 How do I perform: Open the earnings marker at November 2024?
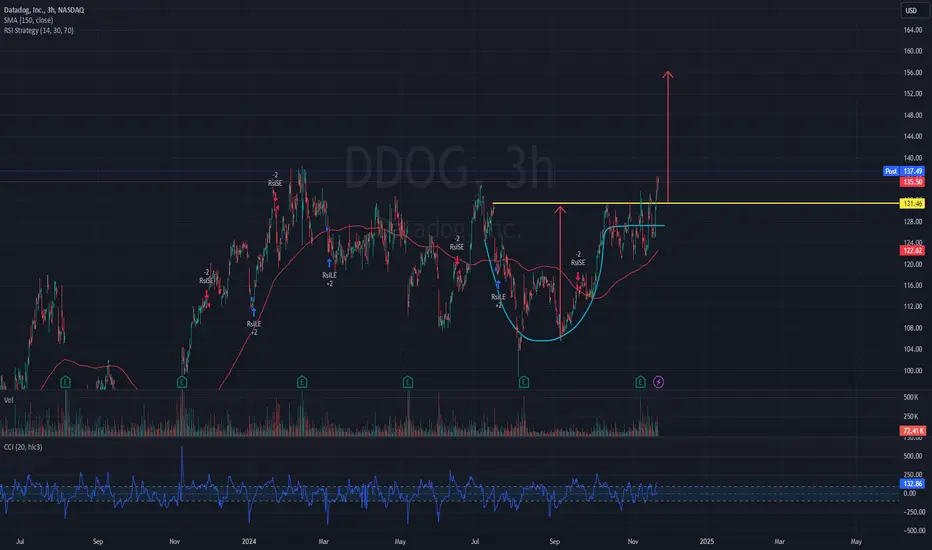click(x=640, y=382)
